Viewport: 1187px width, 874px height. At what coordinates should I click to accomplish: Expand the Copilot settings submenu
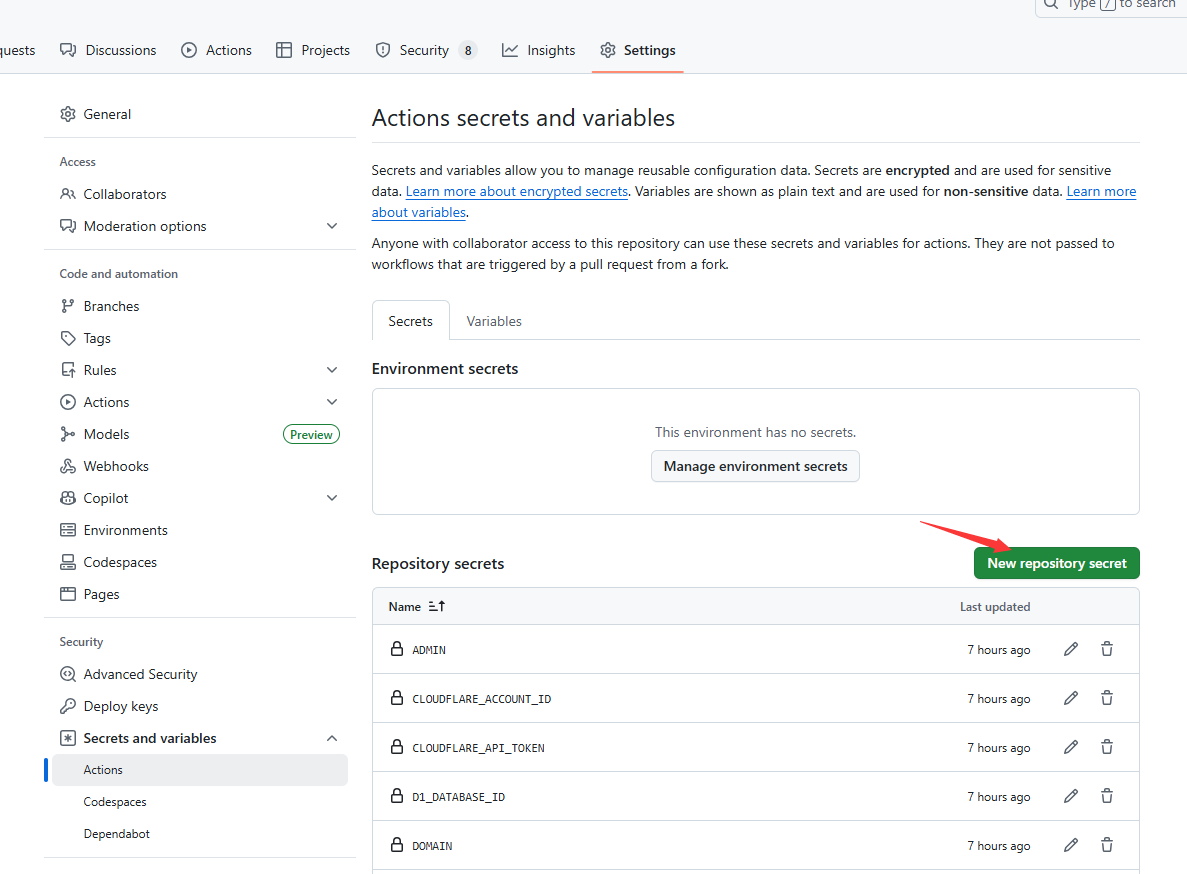pos(332,498)
